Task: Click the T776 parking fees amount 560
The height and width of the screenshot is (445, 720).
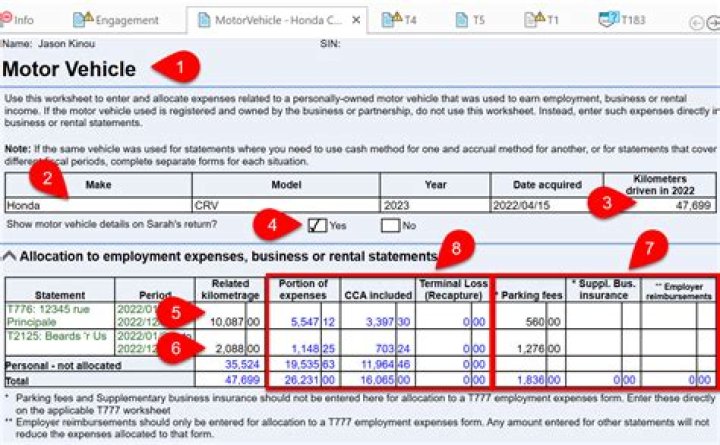Action: click(x=530, y=323)
